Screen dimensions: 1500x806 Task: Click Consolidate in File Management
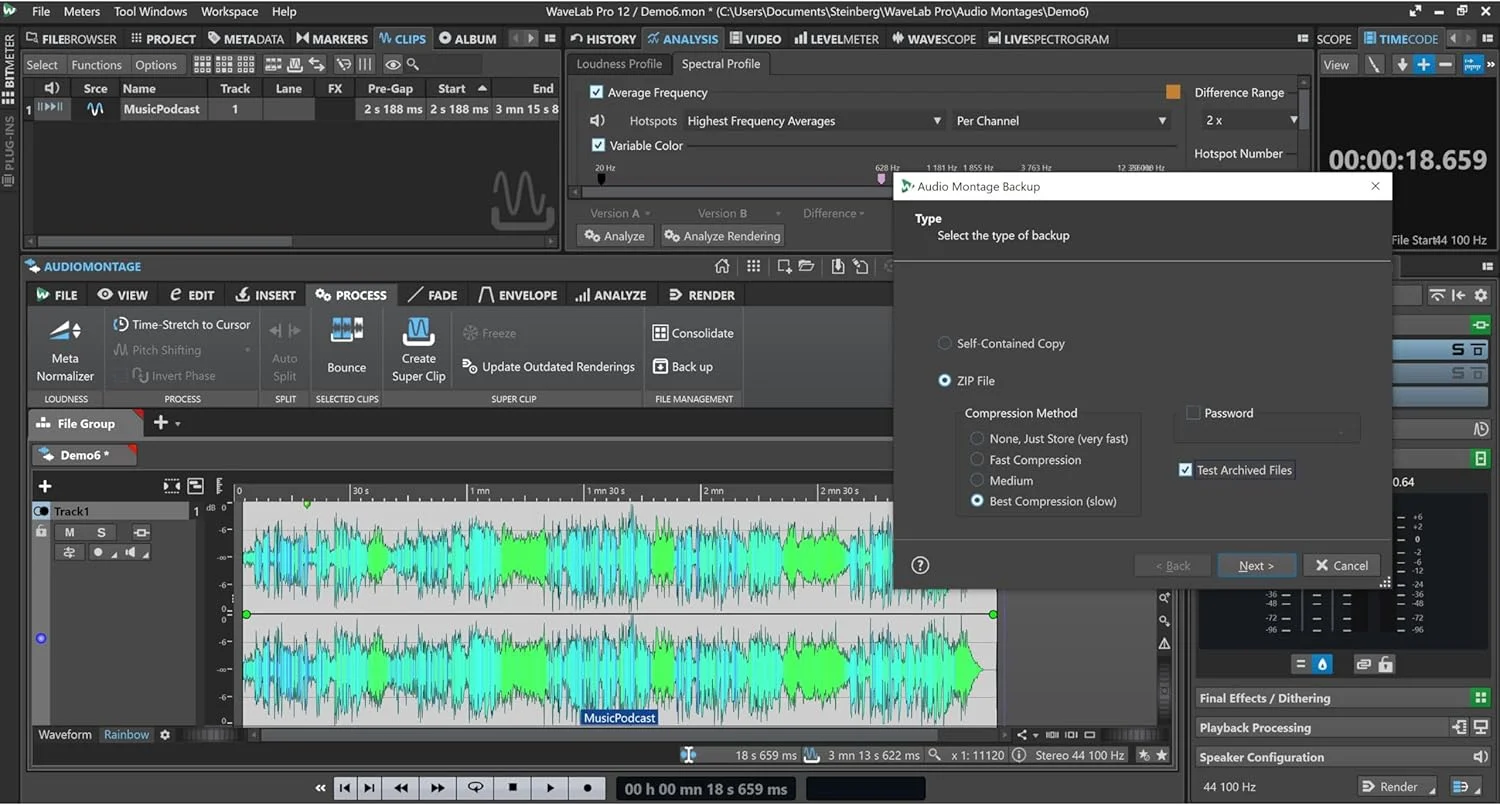pos(693,333)
